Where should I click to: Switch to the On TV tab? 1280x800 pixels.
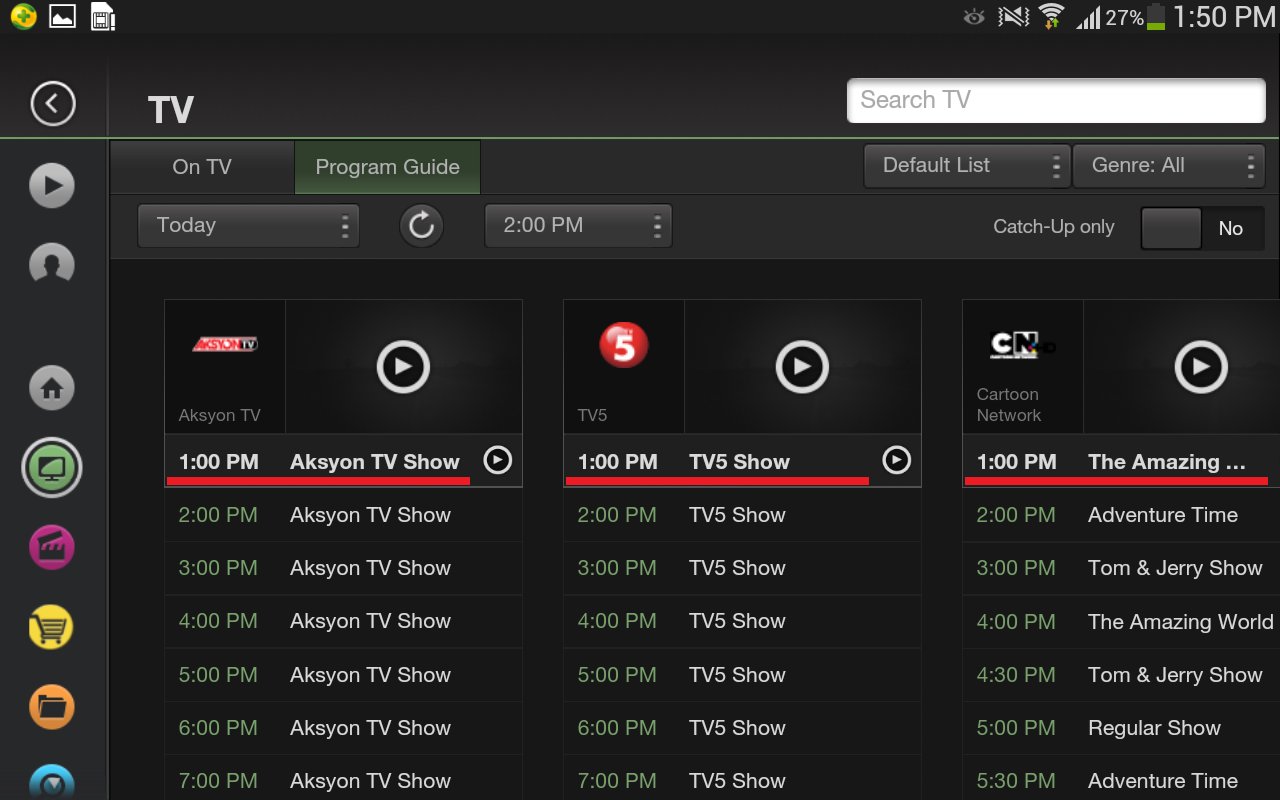200,167
